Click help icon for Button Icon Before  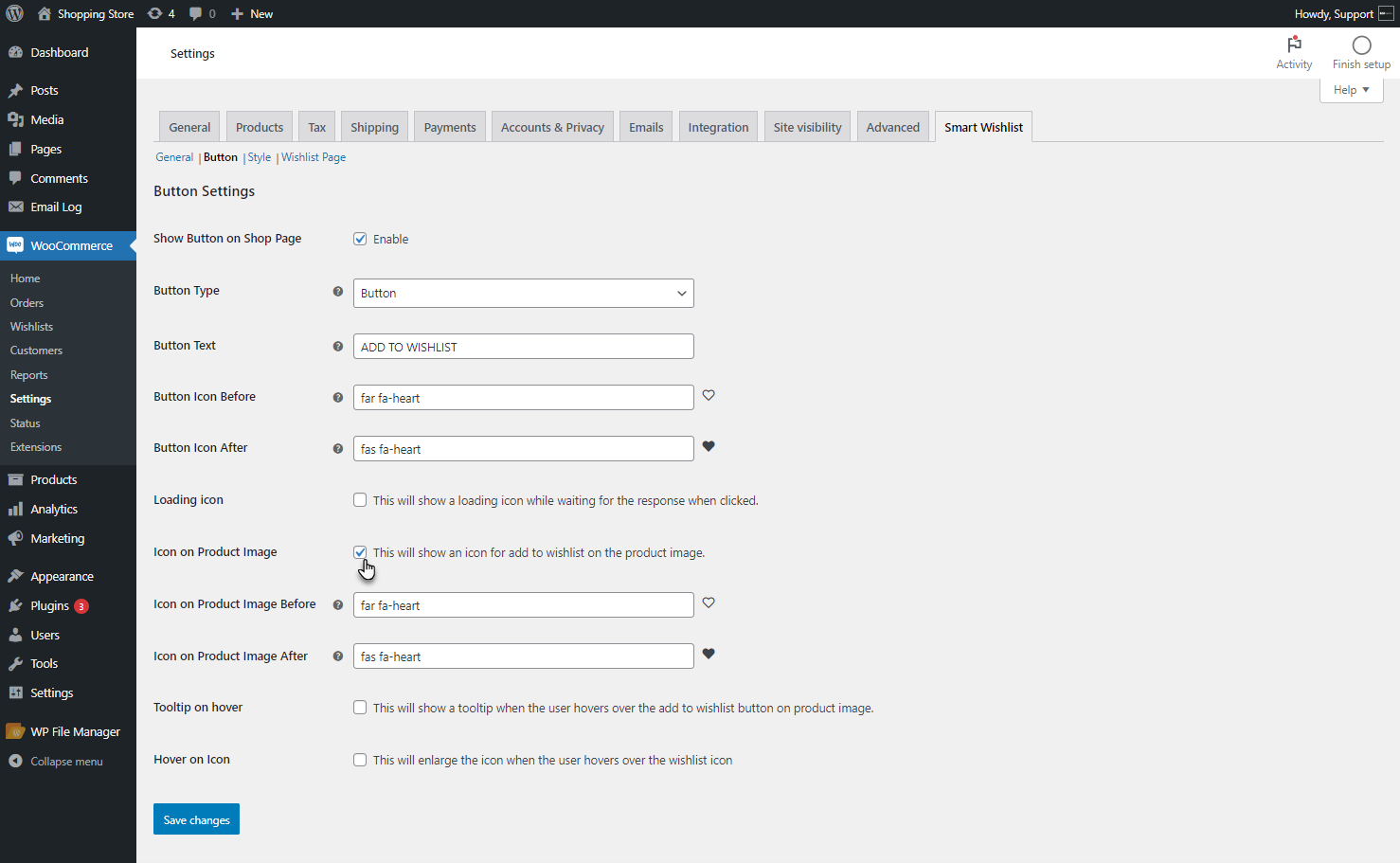coord(337,398)
